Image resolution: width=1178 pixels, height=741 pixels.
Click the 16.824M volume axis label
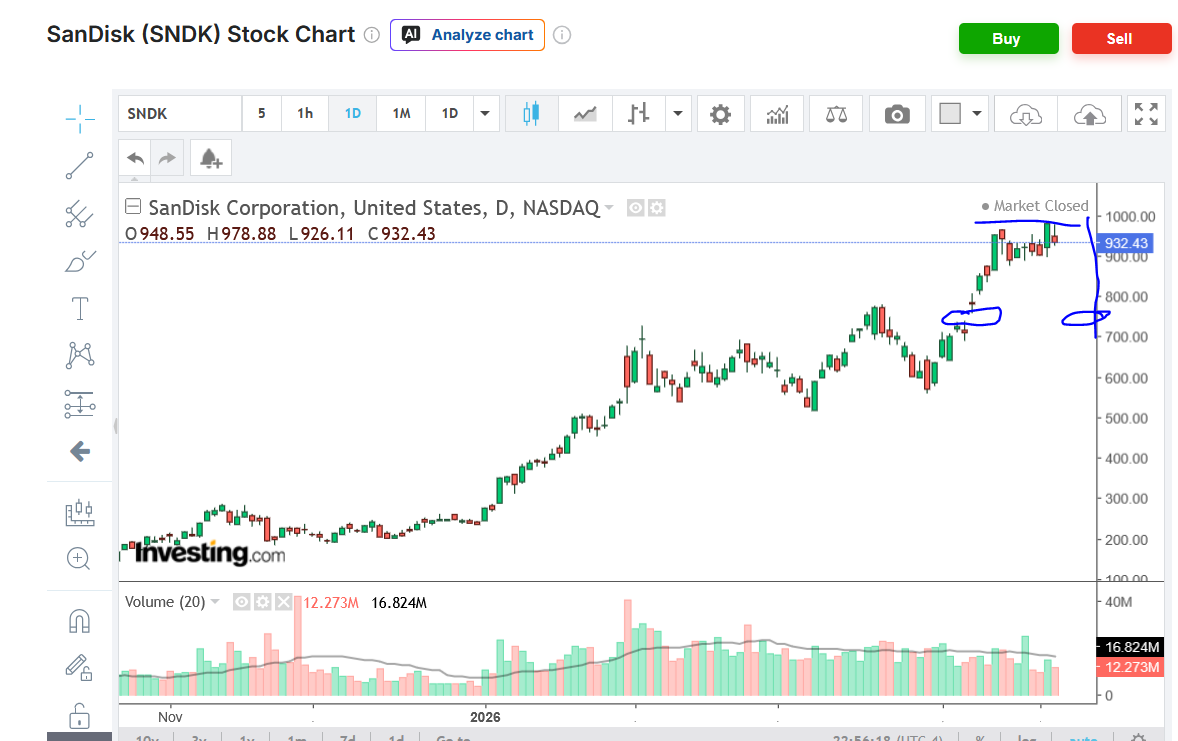point(1131,647)
